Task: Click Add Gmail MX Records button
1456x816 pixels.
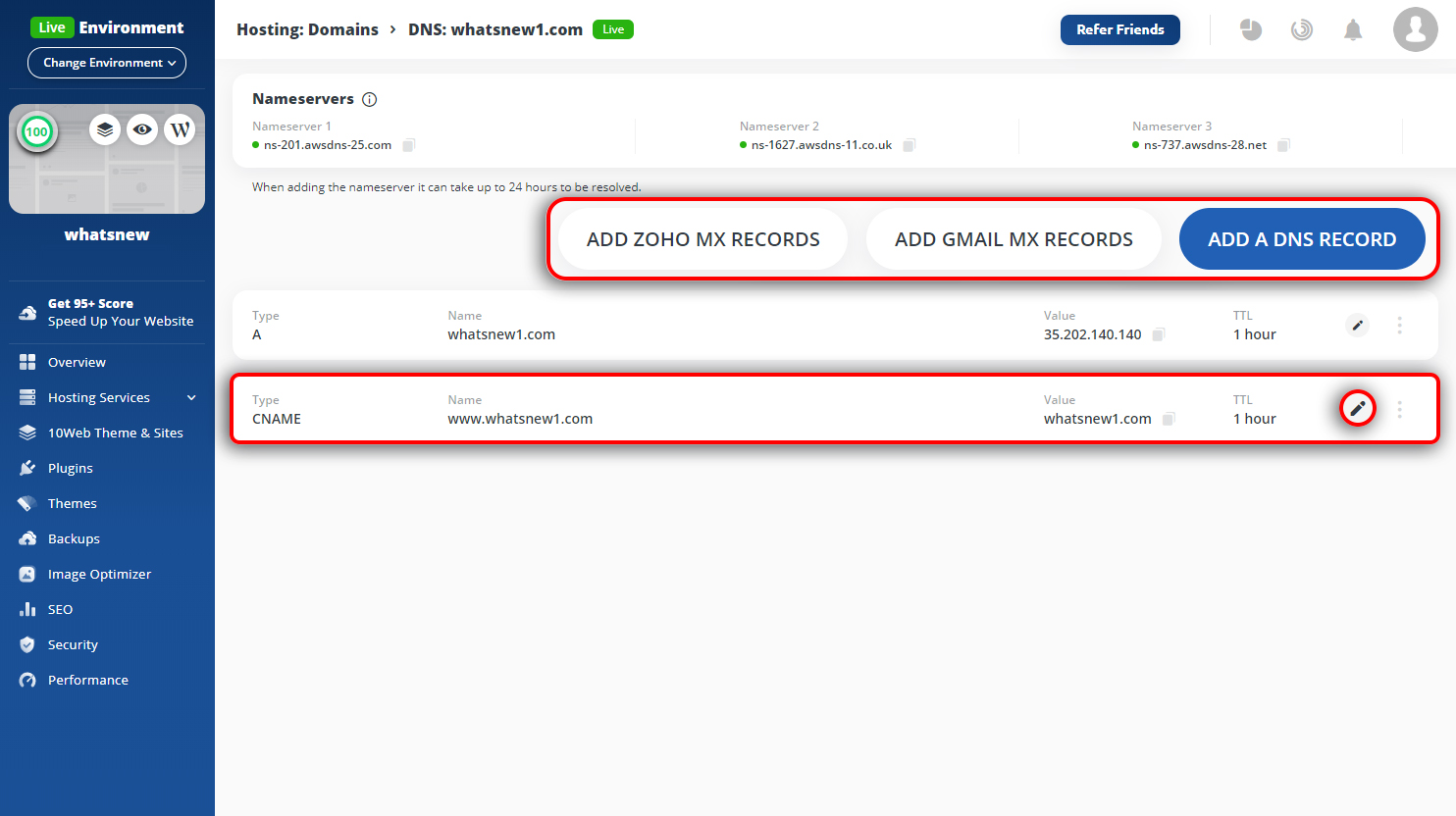Action: click(x=1014, y=239)
